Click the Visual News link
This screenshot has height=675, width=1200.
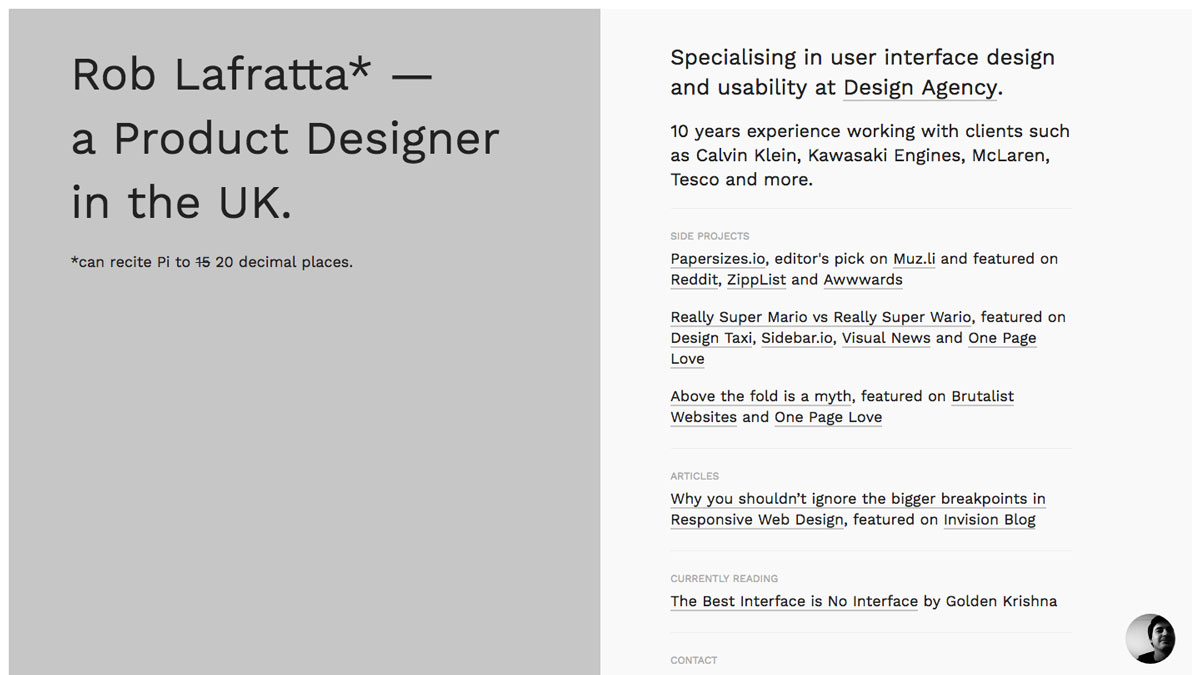(886, 338)
